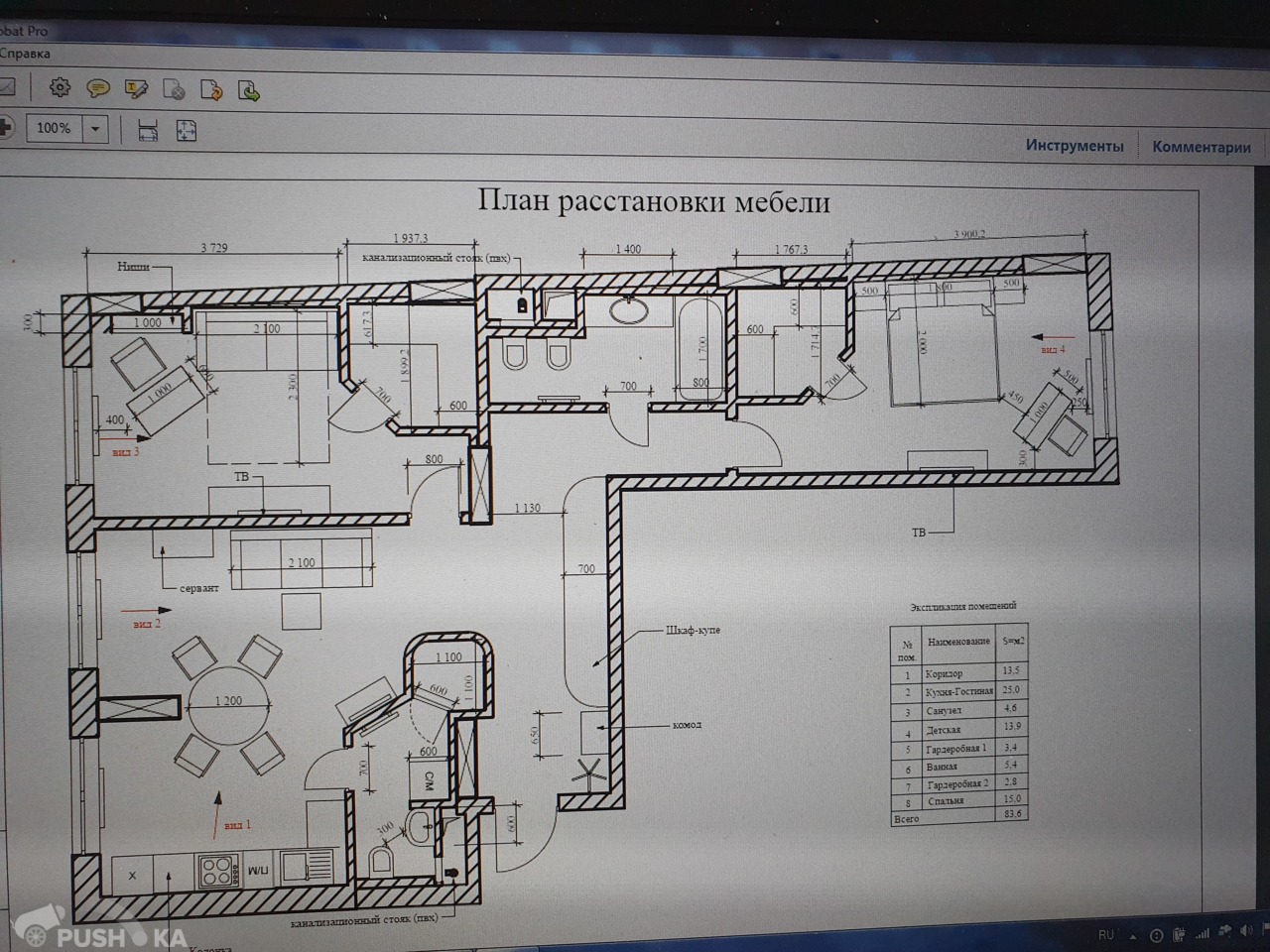This screenshot has height=952, width=1270.
Task: Click the delete page icon
Action: pyautogui.click(x=174, y=91)
